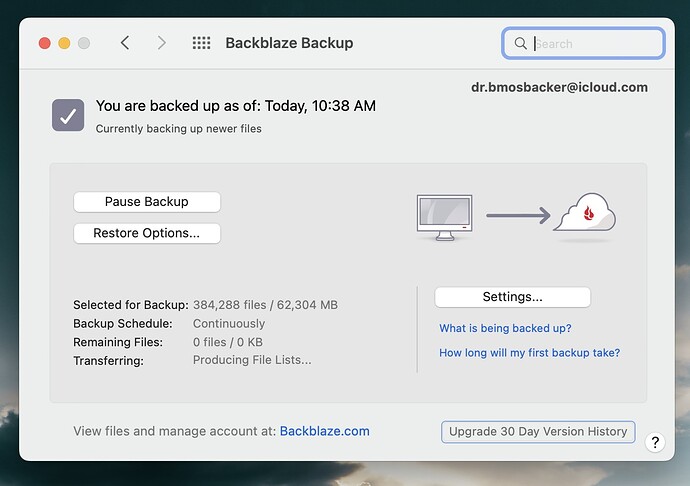Click the back navigation chevron
690x486 pixels.
(x=125, y=43)
